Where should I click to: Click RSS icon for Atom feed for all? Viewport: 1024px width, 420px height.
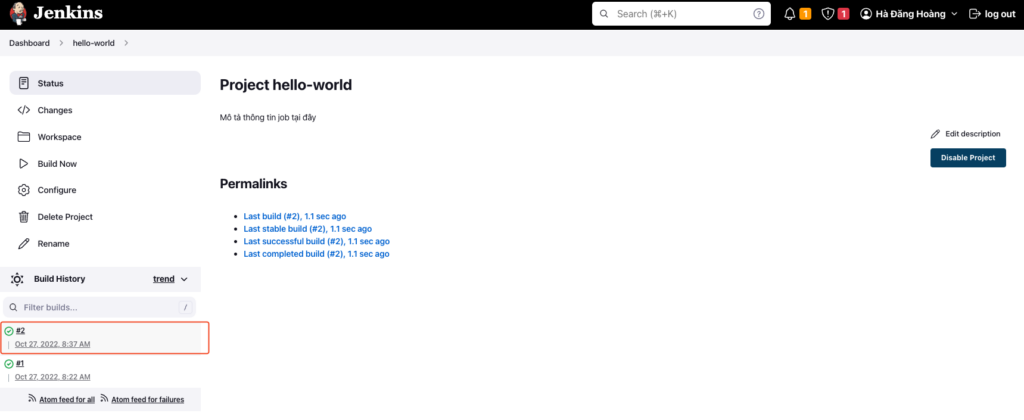tap(32, 398)
